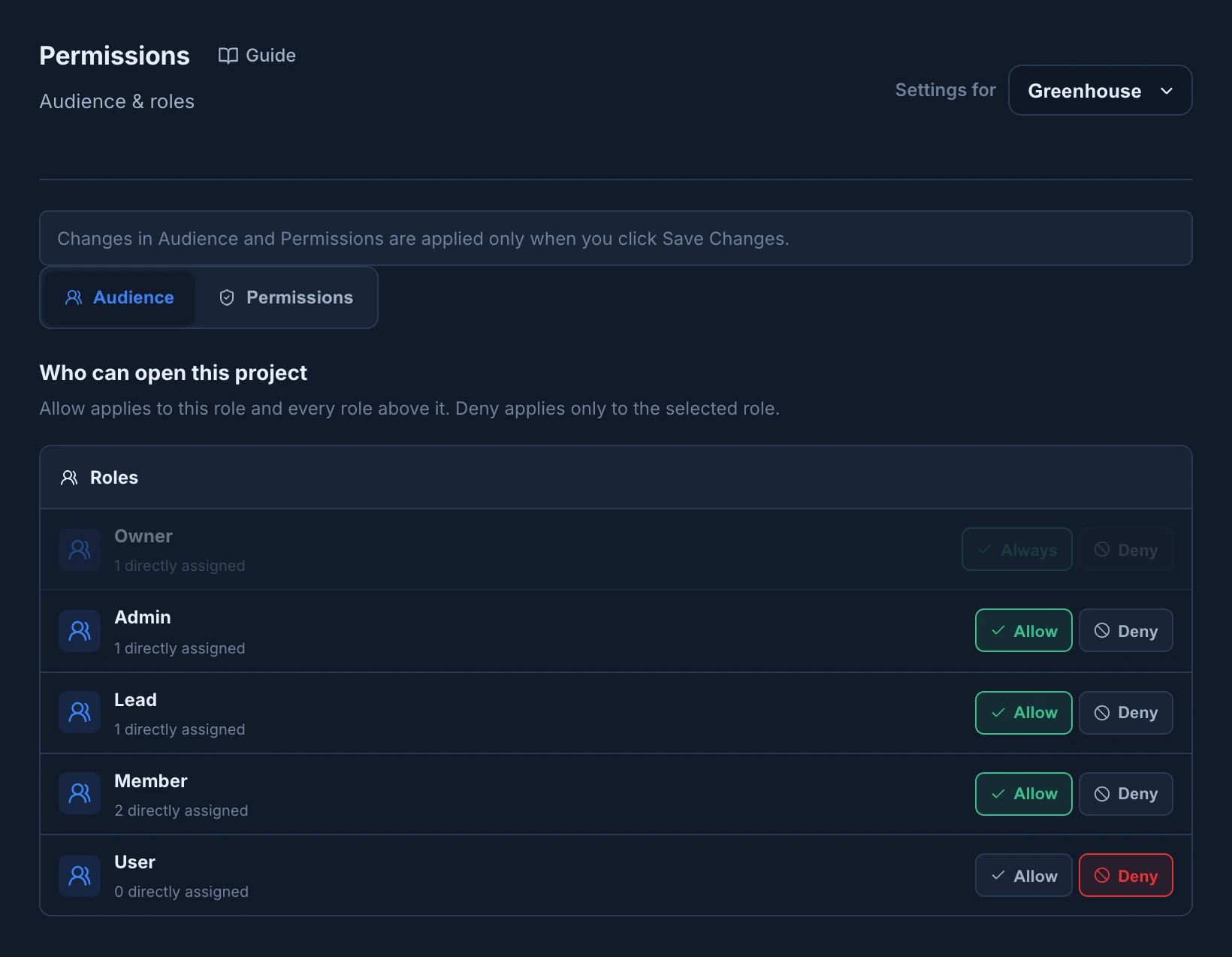Click the Member role name
The image size is (1232, 957).
click(151, 781)
